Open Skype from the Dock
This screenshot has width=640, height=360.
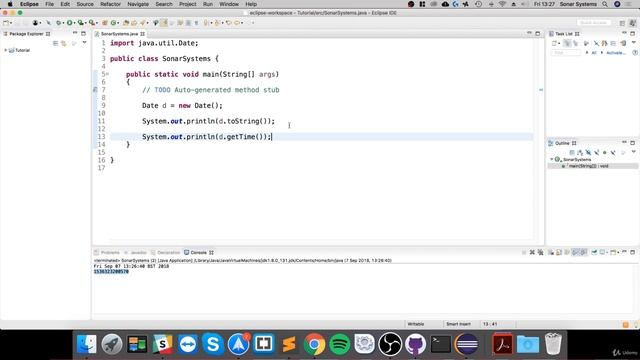click(x=213, y=344)
